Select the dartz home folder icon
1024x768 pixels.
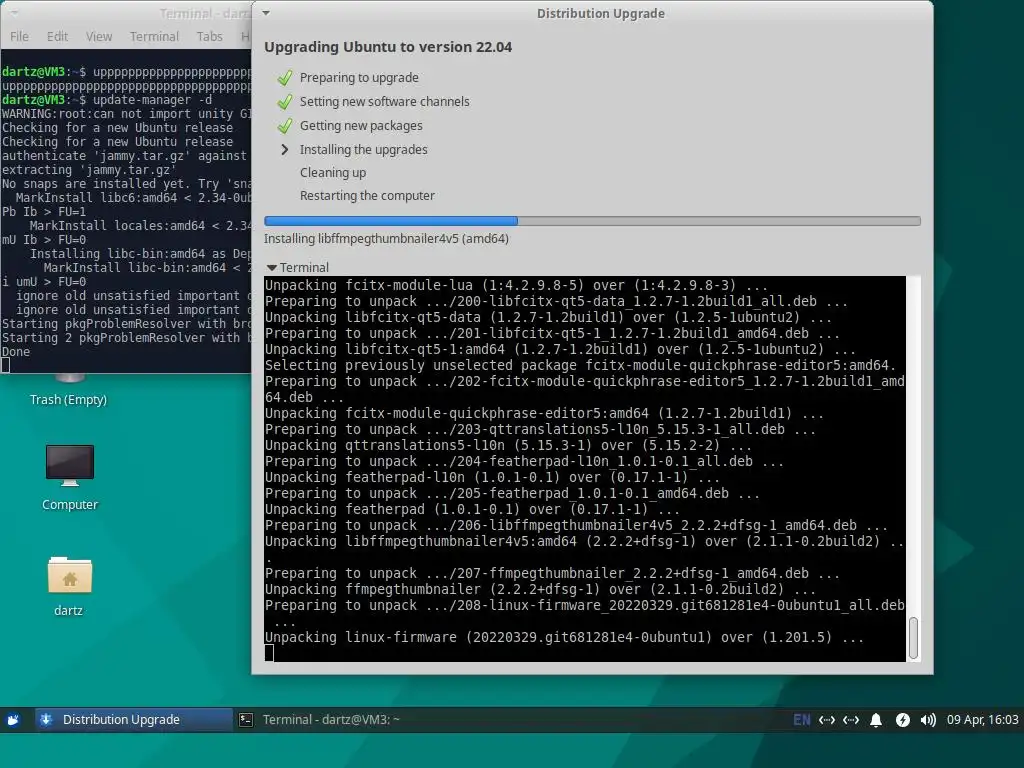coord(69,575)
